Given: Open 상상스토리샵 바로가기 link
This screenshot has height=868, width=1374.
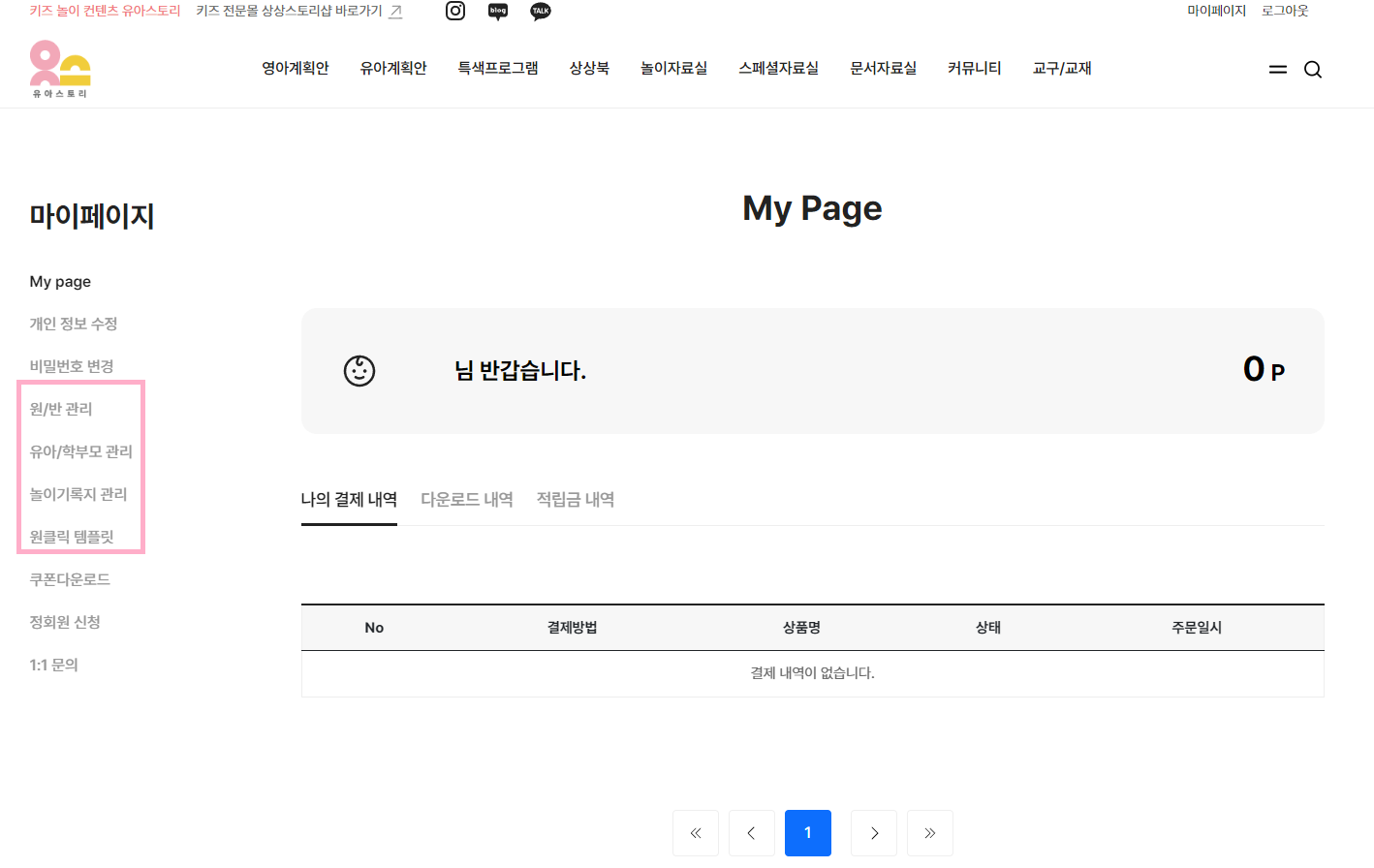Looking at the screenshot, I should (298, 11).
